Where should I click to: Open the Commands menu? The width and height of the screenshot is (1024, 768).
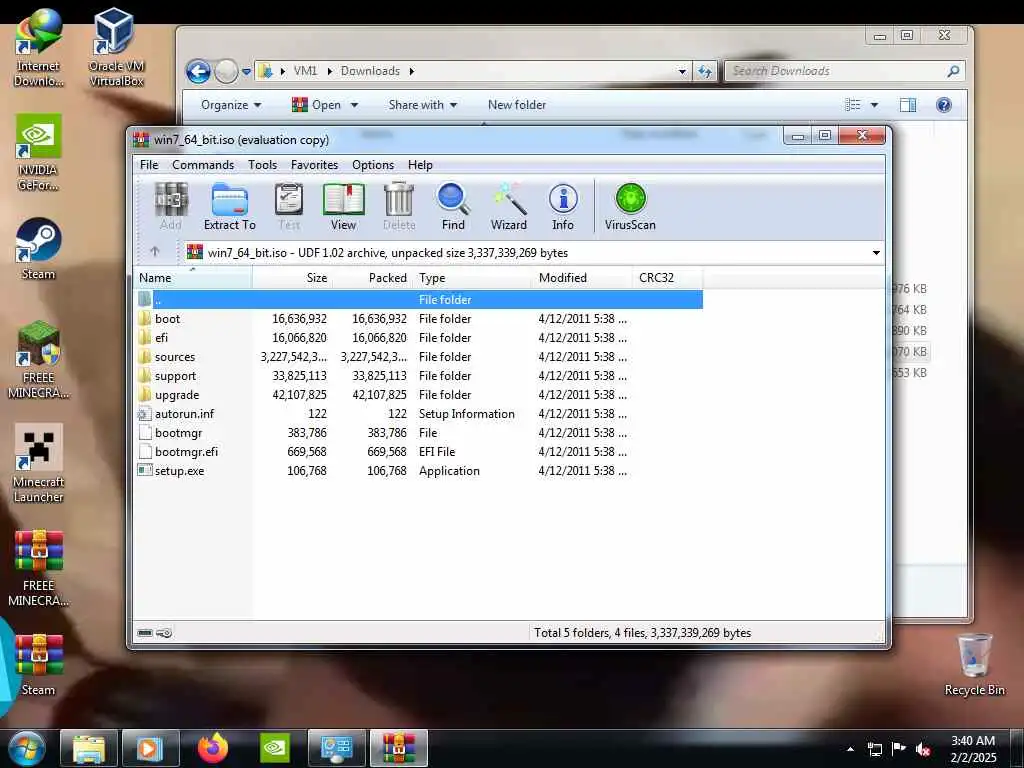(x=203, y=165)
